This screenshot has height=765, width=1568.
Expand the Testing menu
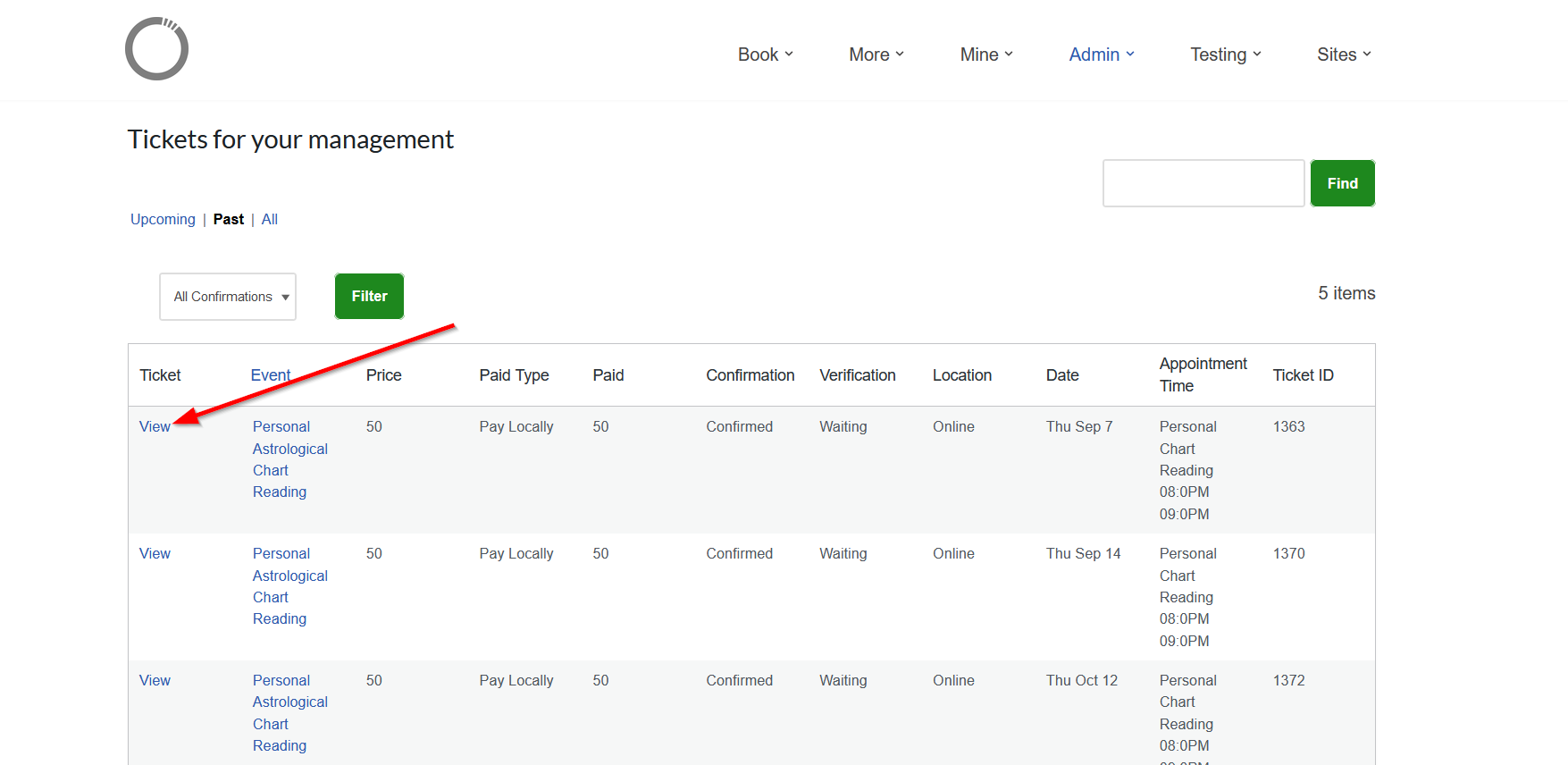tap(1225, 55)
